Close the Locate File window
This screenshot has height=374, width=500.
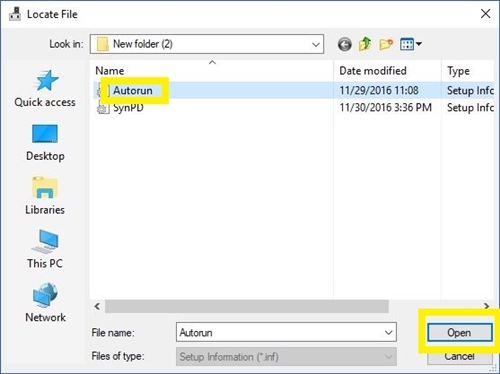485,14
